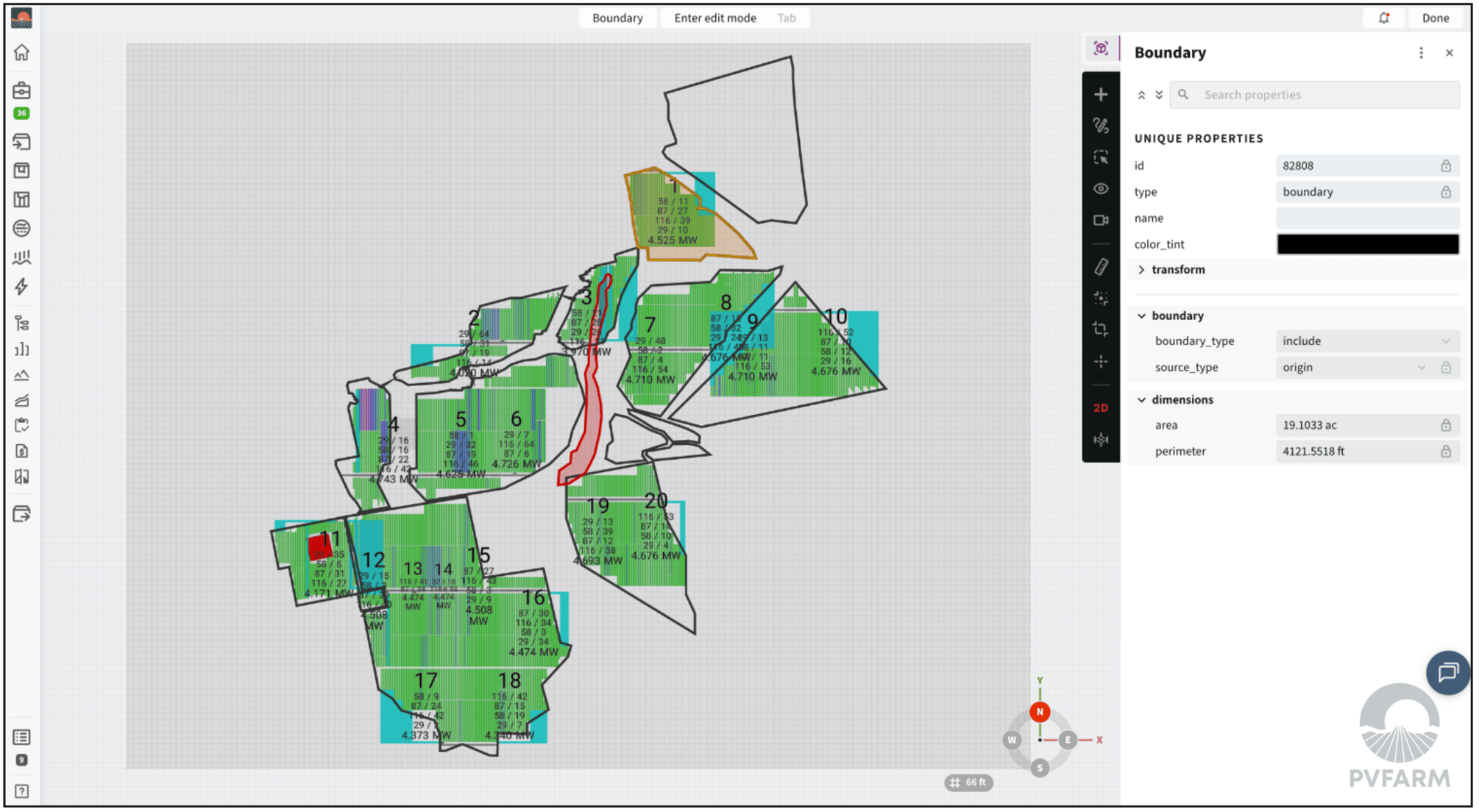Select the crop tool
Image resolution: width=1479 pixels, height=812 pixels.
tap(1101, 330)
